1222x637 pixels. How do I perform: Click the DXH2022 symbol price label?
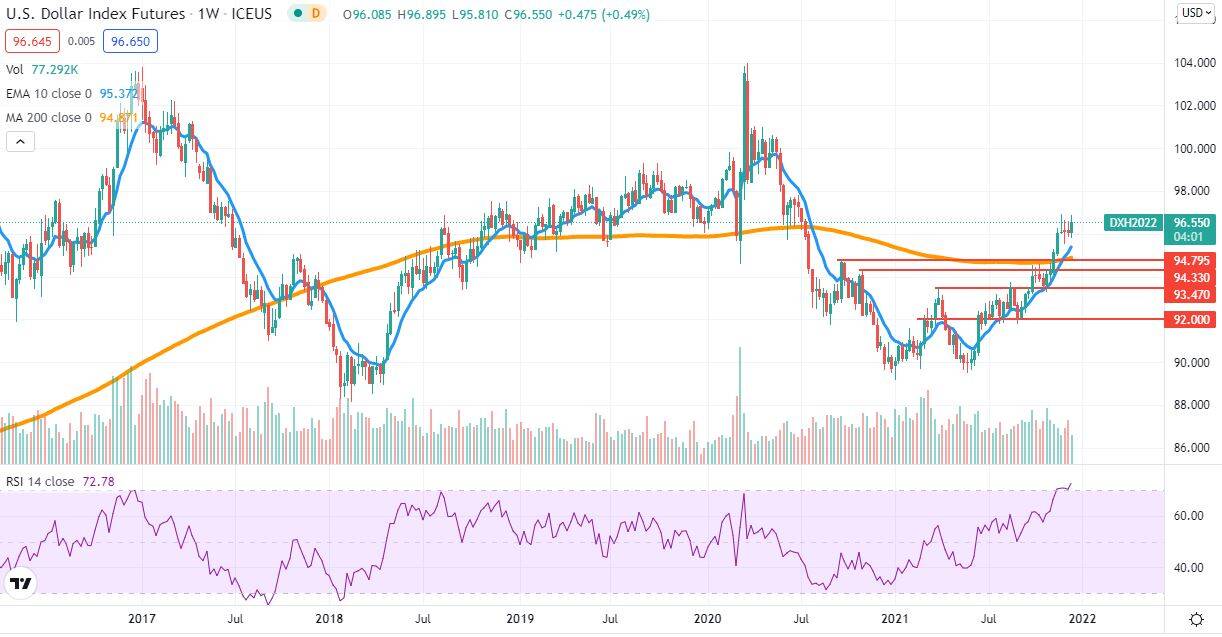[x=1134, y=224]
